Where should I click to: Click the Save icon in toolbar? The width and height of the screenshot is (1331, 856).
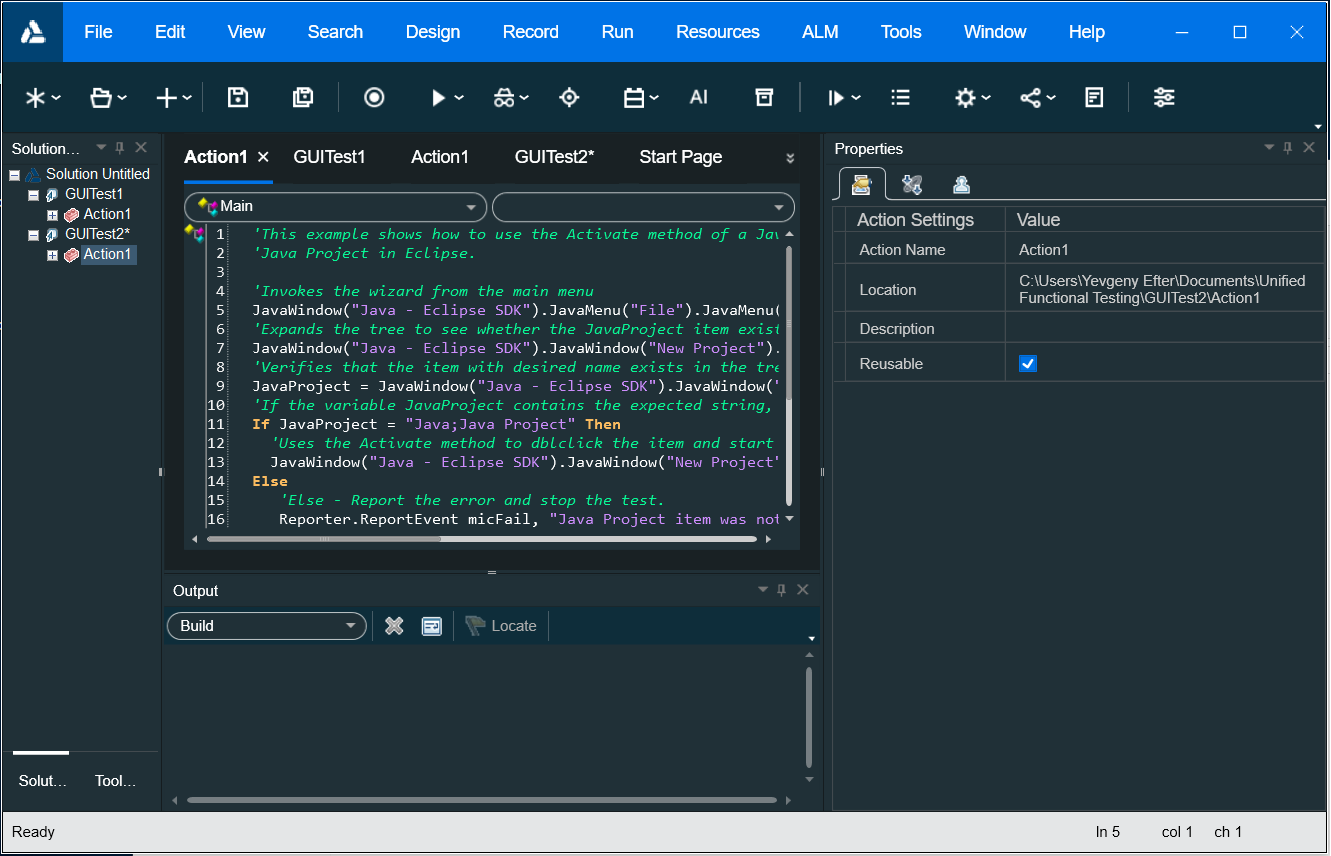[238, 97]
